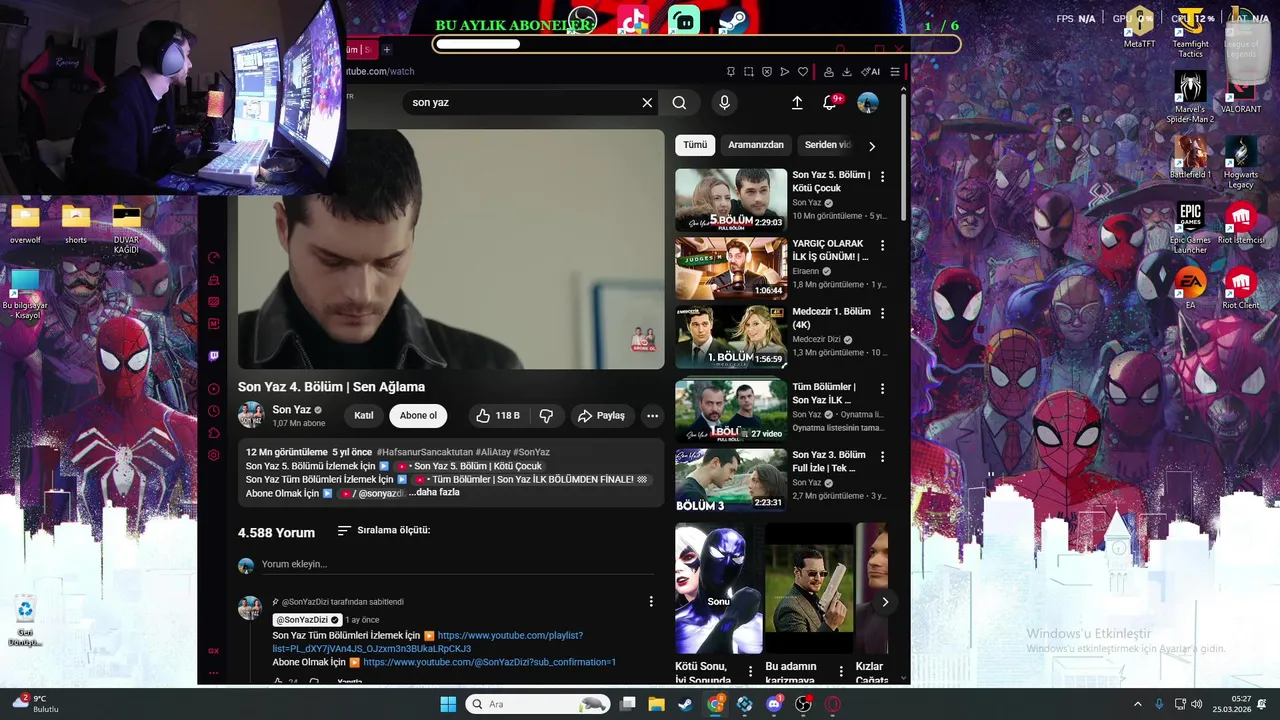Select the shorts folder on the desktop

76,224
